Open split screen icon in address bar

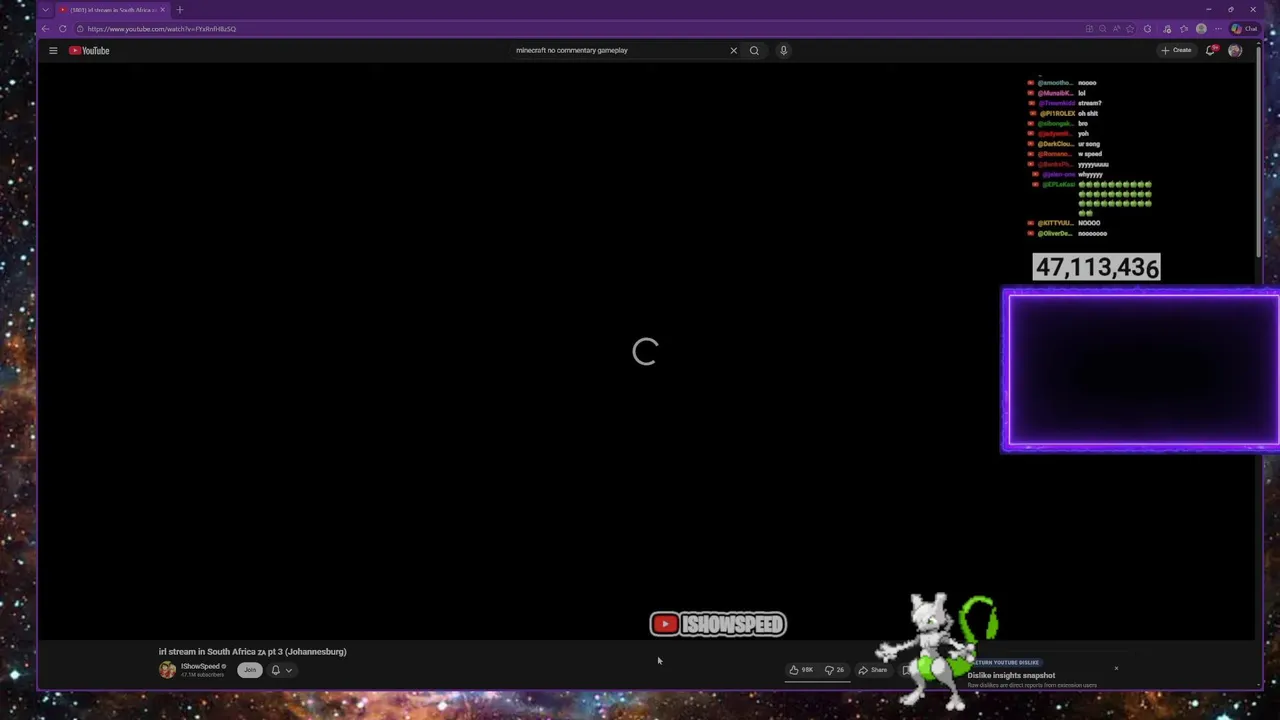[x=1089, y=29]
